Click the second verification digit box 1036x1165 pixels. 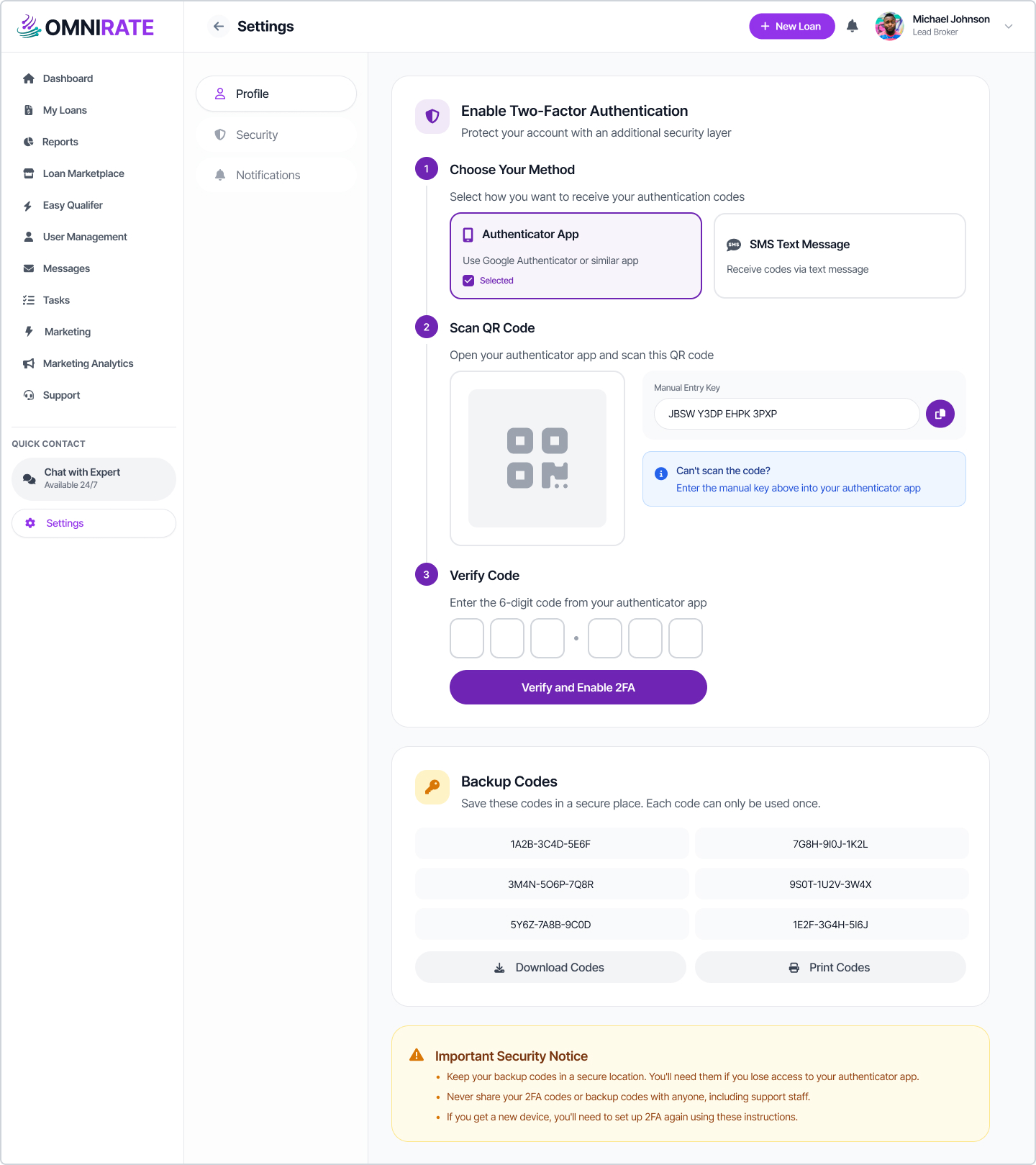coord(507,638)
